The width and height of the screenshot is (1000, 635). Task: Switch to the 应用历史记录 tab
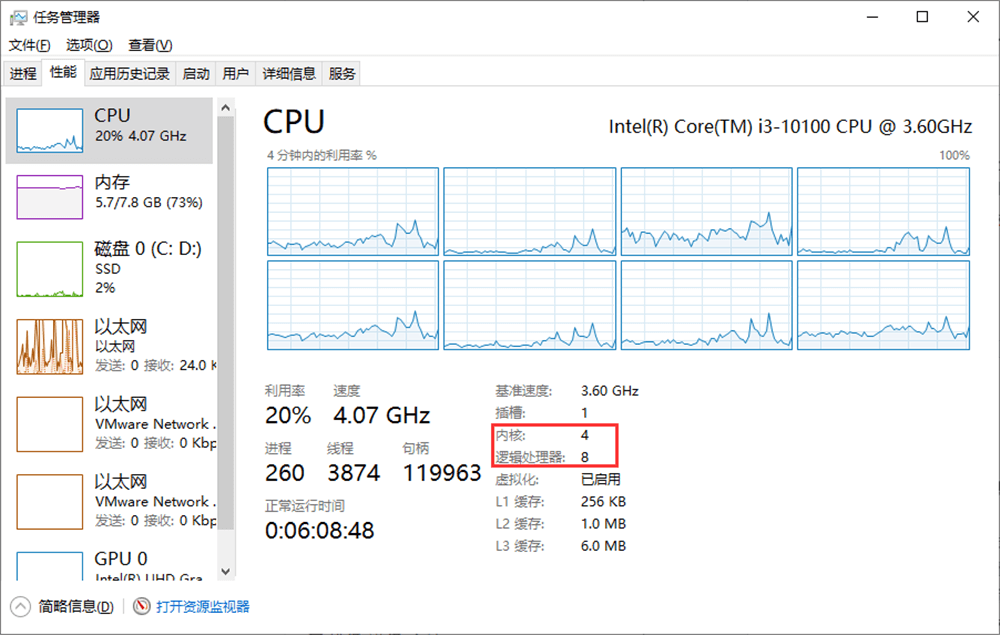[x=129, y=73]
